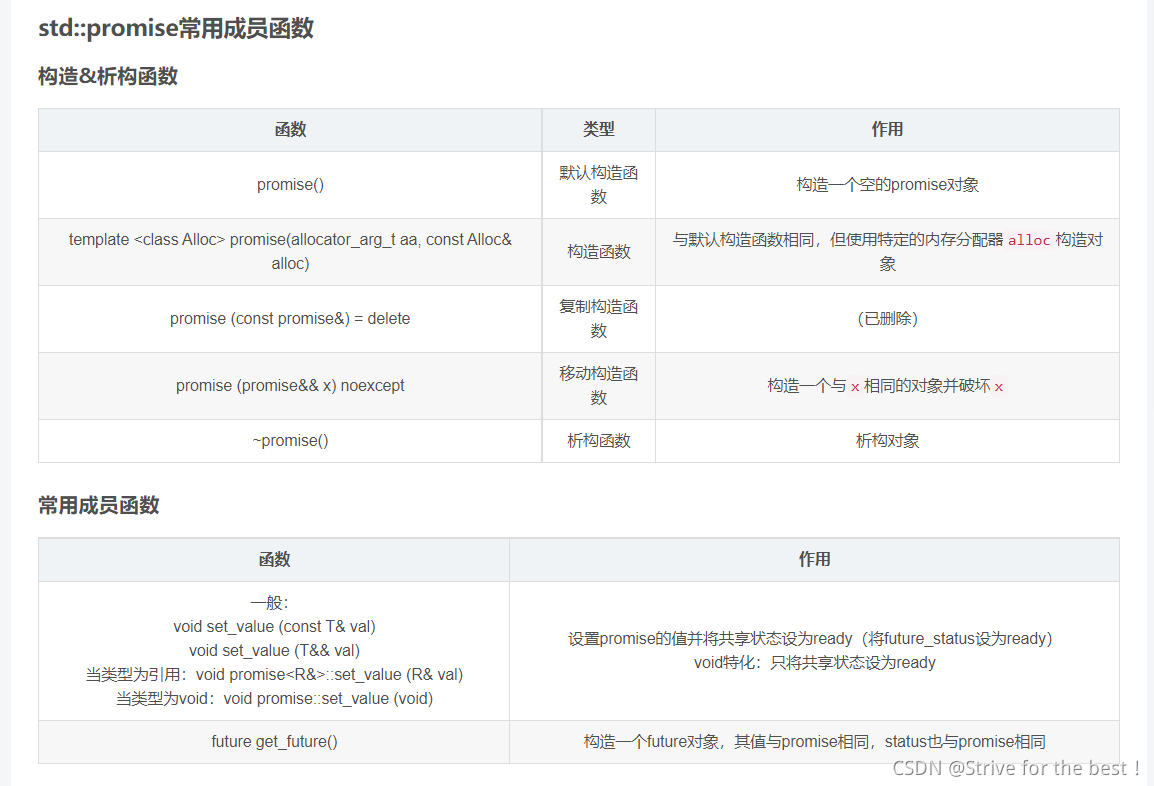Click the '函数' header in the constructor table
Image resolution: width=1154 pixels, height=786 pixels.
click(x=290, y=130)
